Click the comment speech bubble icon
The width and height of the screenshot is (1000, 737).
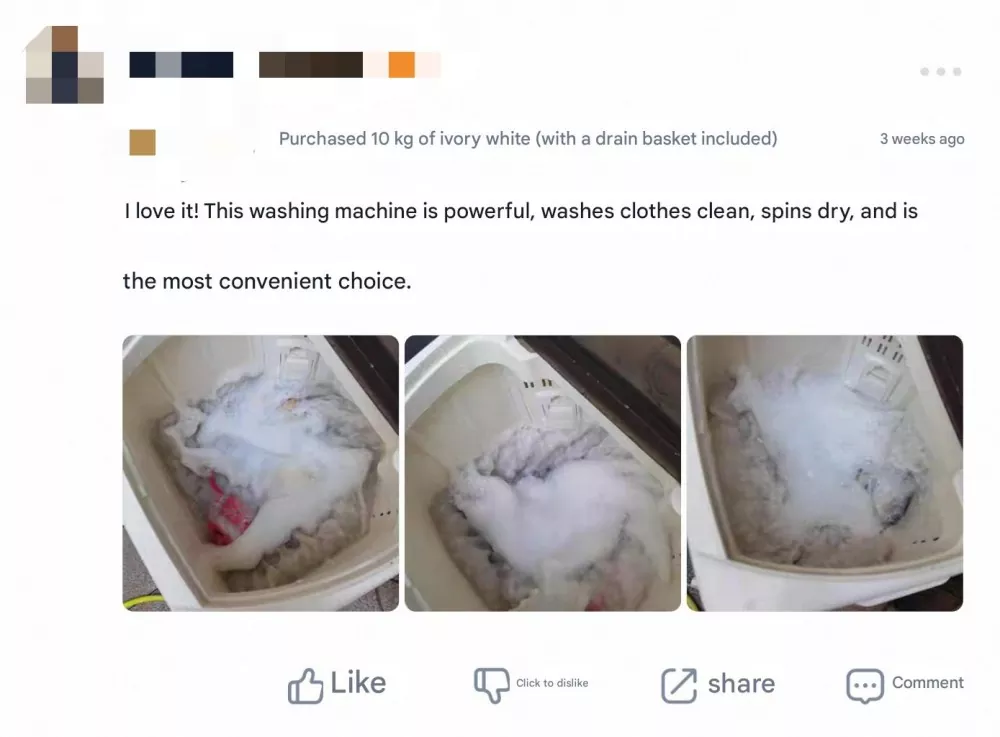click(x=865, y=685)
